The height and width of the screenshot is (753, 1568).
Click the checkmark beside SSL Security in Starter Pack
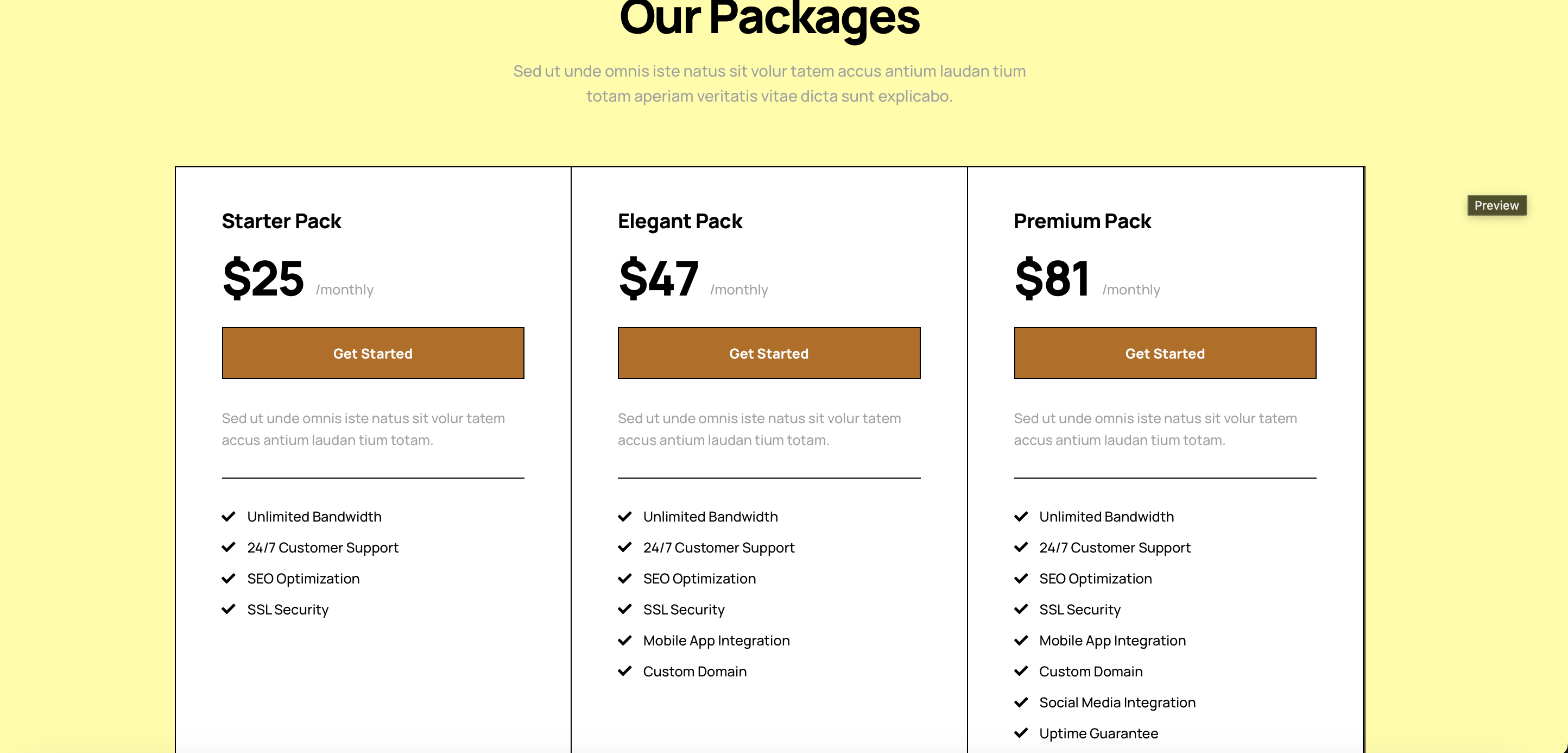click(x=229, y=608)
